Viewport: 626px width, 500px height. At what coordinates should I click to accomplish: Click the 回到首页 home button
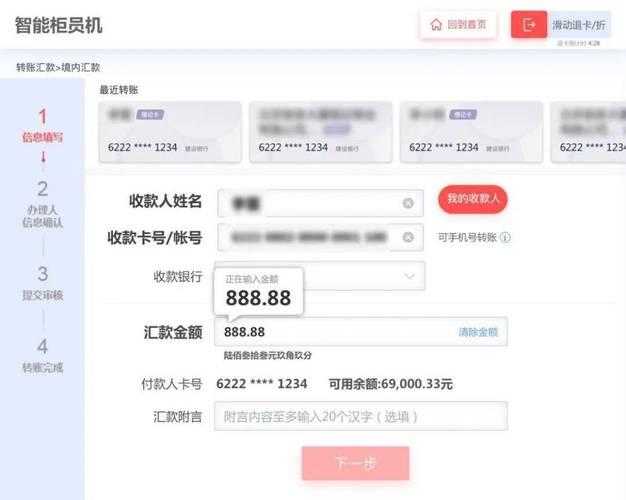coord(458,25)
